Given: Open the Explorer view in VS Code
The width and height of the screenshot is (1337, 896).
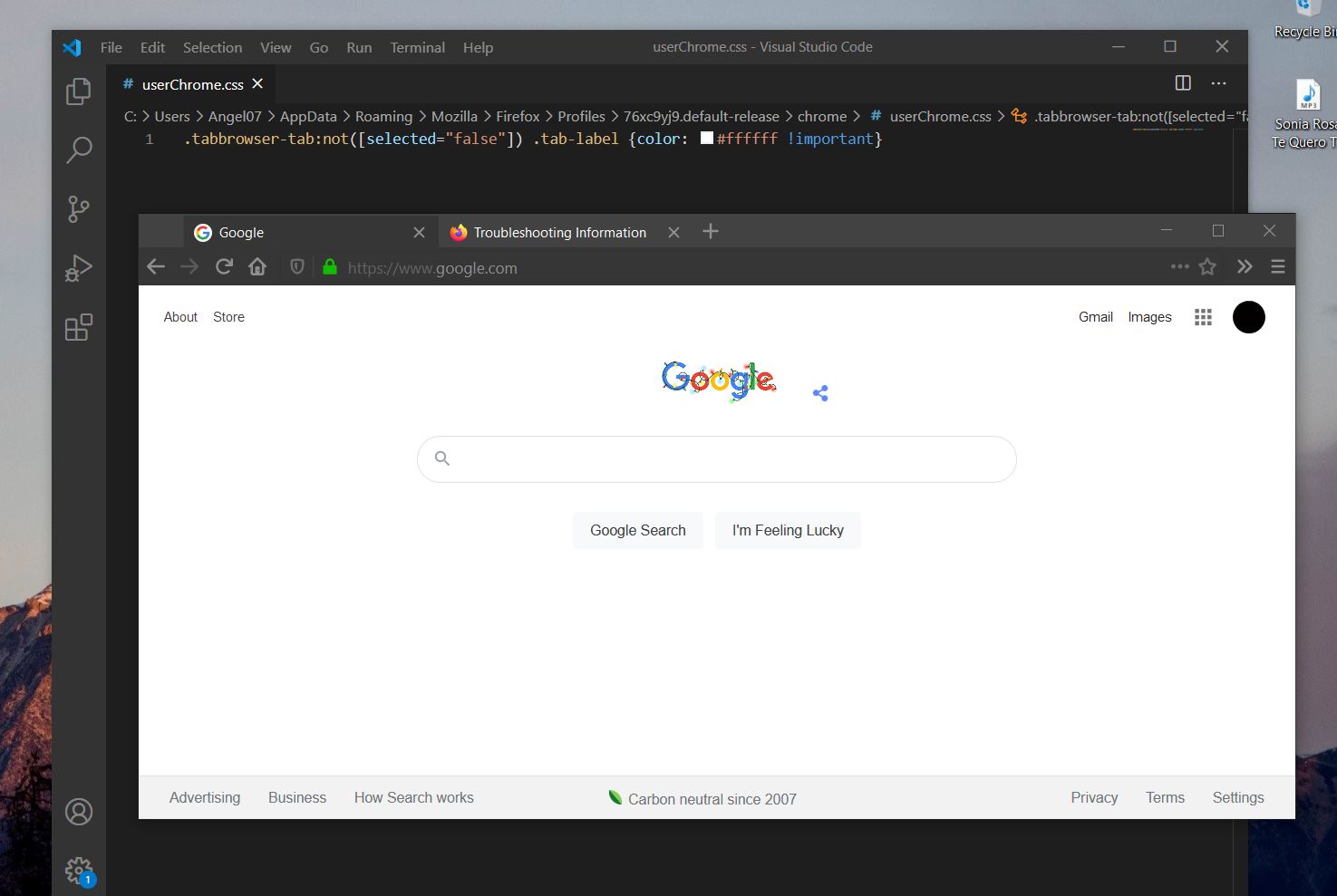Looking at the screenshot, I should coord(79,91).
